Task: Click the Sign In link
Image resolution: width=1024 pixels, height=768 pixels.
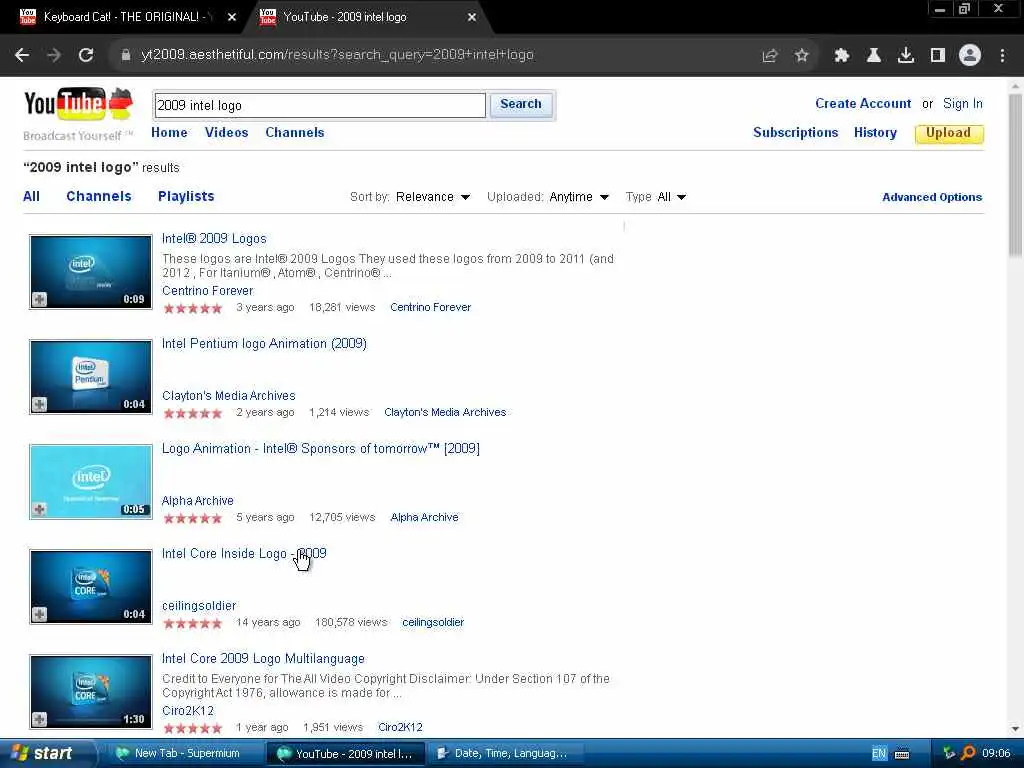Action: tap(963, 104)
